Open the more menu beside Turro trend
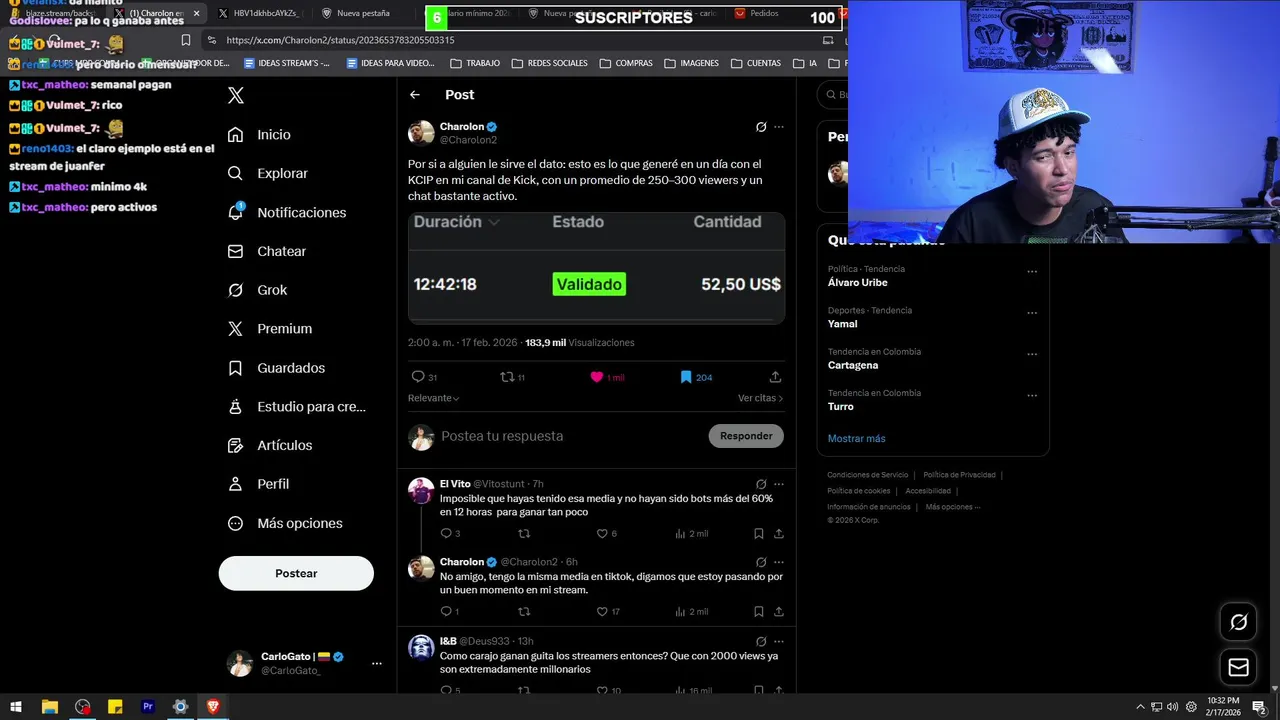The image size is (1280, 720). tap(1032, 395)
